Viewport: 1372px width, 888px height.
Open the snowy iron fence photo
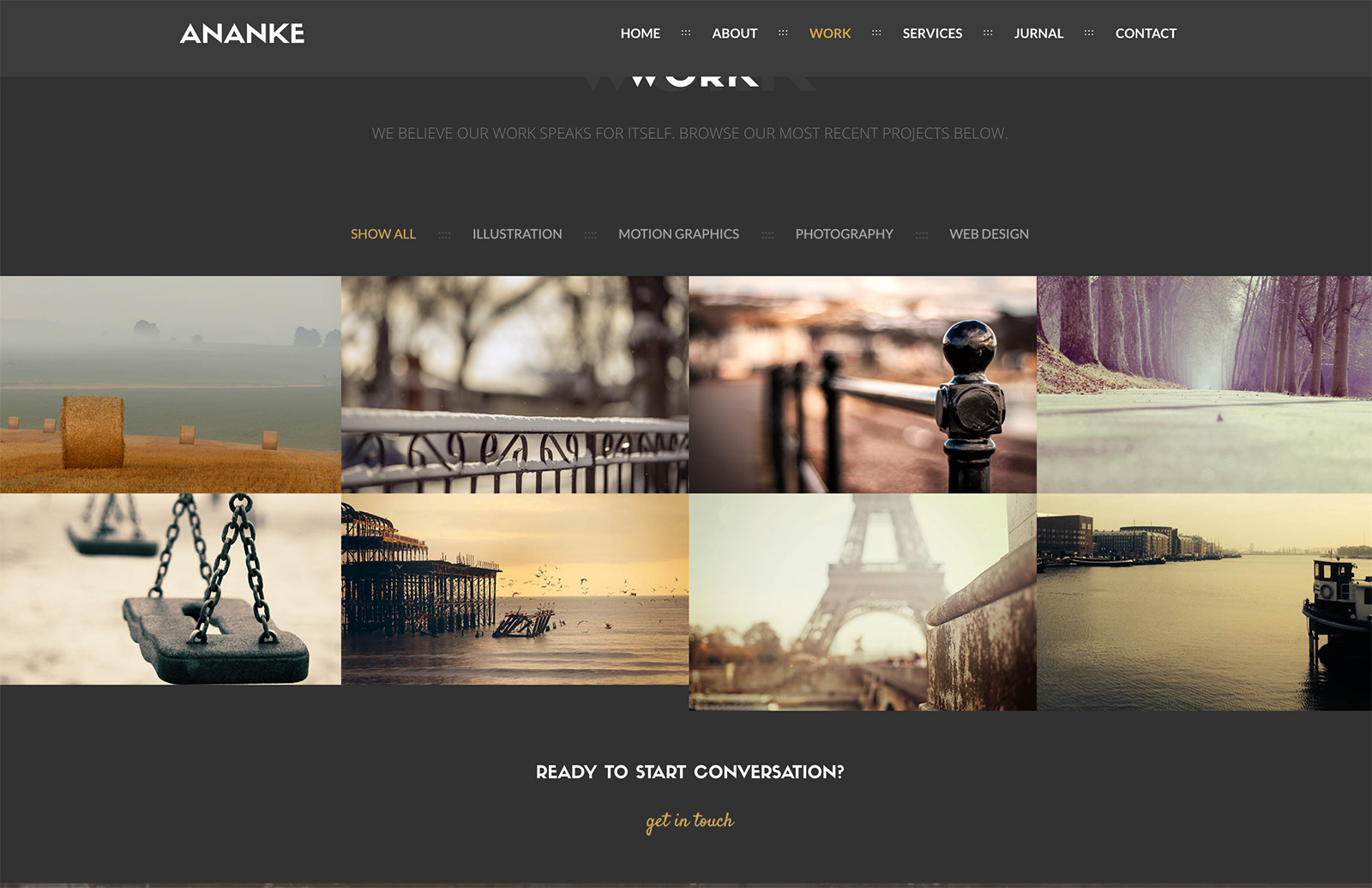click(514, 384)
